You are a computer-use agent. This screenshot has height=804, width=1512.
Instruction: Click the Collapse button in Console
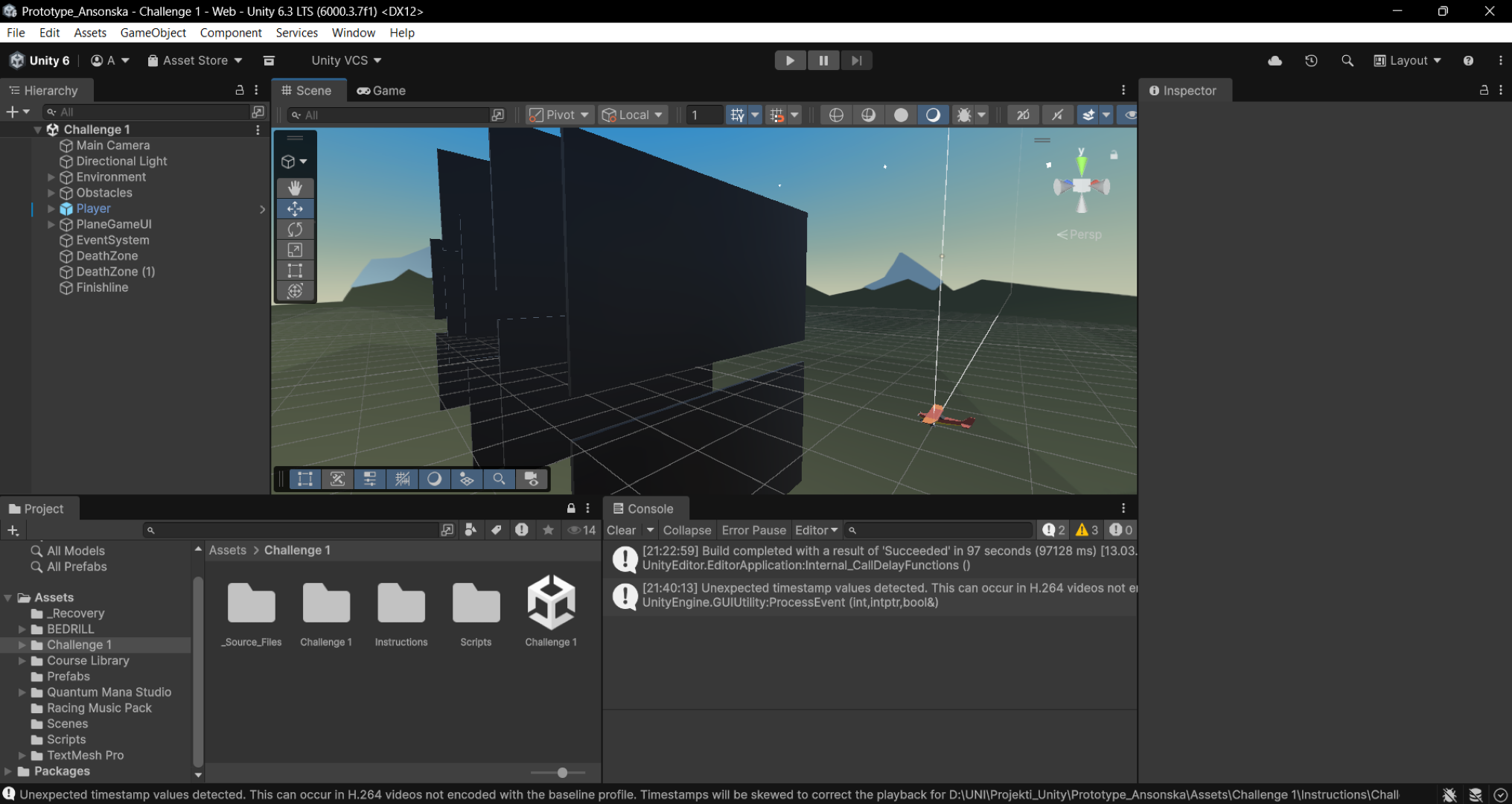click(686, 530)
